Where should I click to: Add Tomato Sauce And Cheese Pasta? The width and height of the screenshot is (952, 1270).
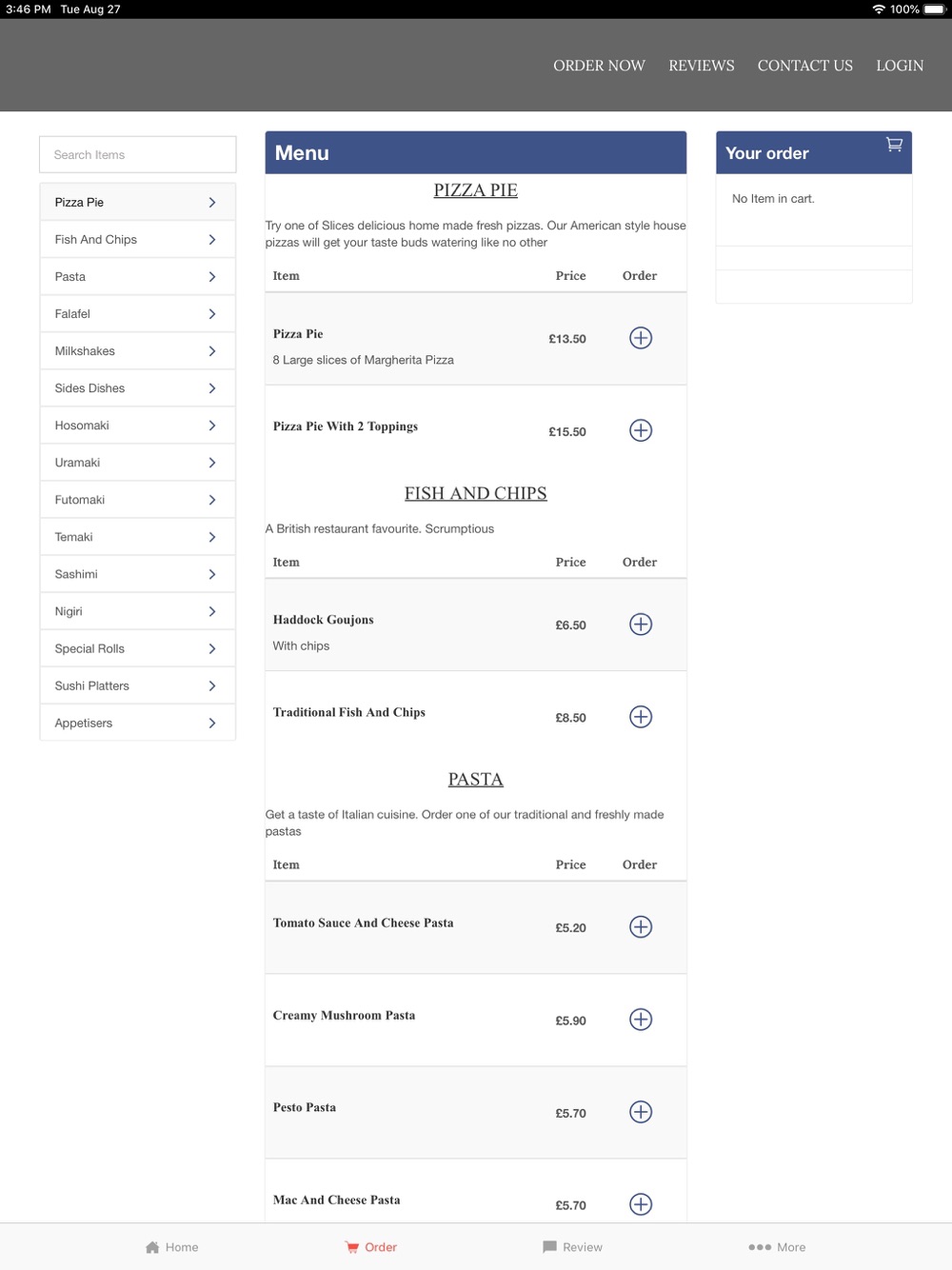click(x=641, y=927)
